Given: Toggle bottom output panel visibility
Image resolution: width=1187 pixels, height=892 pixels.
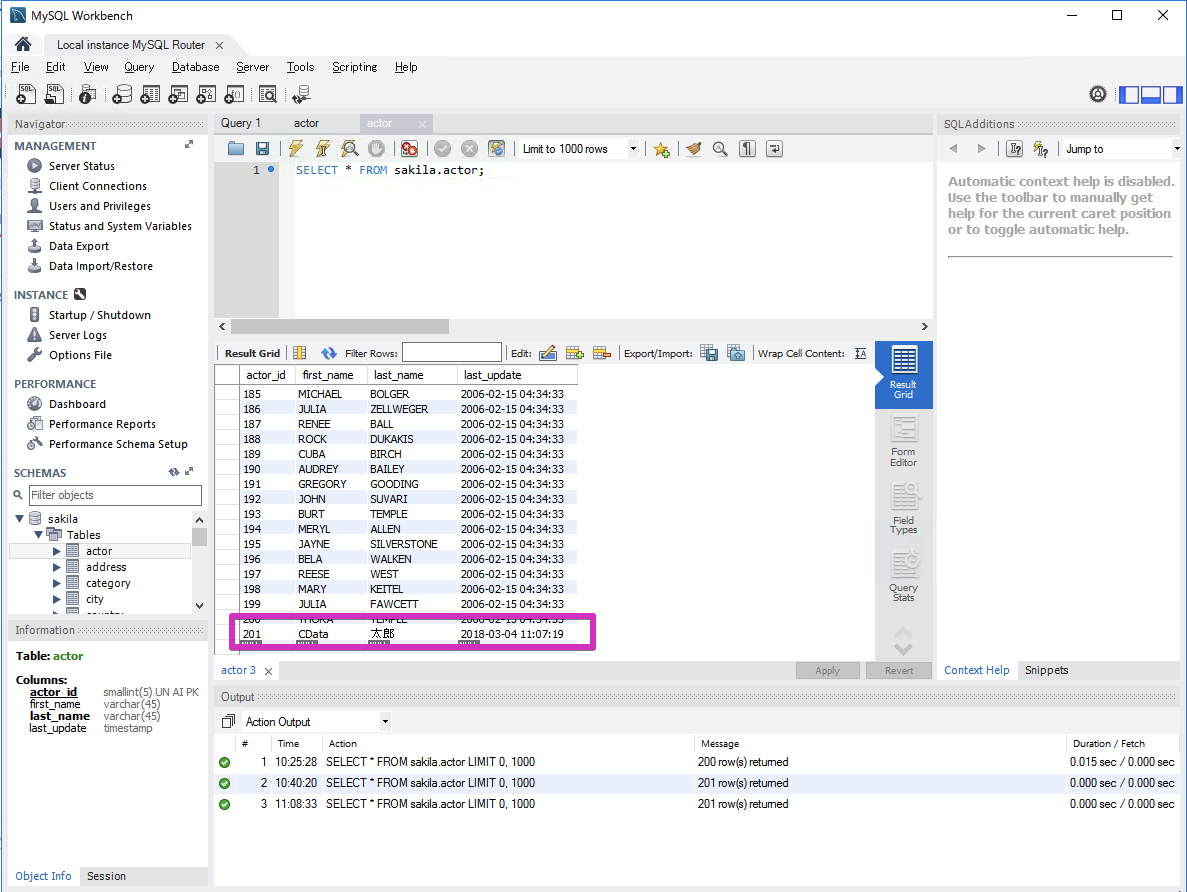Looking at the screenshot, I should click(1151, 95).
